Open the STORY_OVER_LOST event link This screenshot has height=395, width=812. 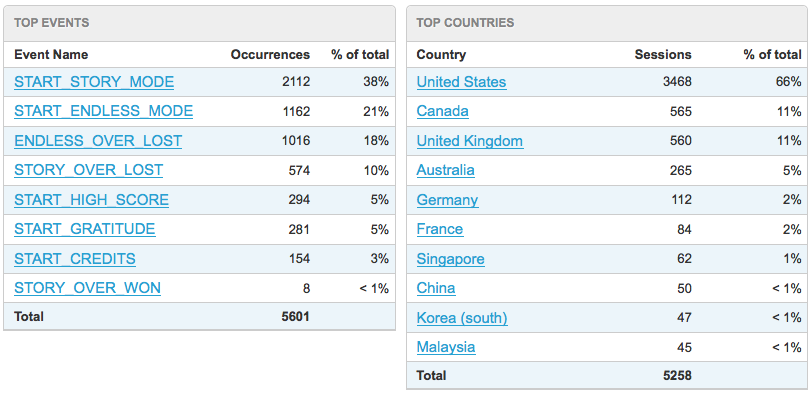point(89,170)
